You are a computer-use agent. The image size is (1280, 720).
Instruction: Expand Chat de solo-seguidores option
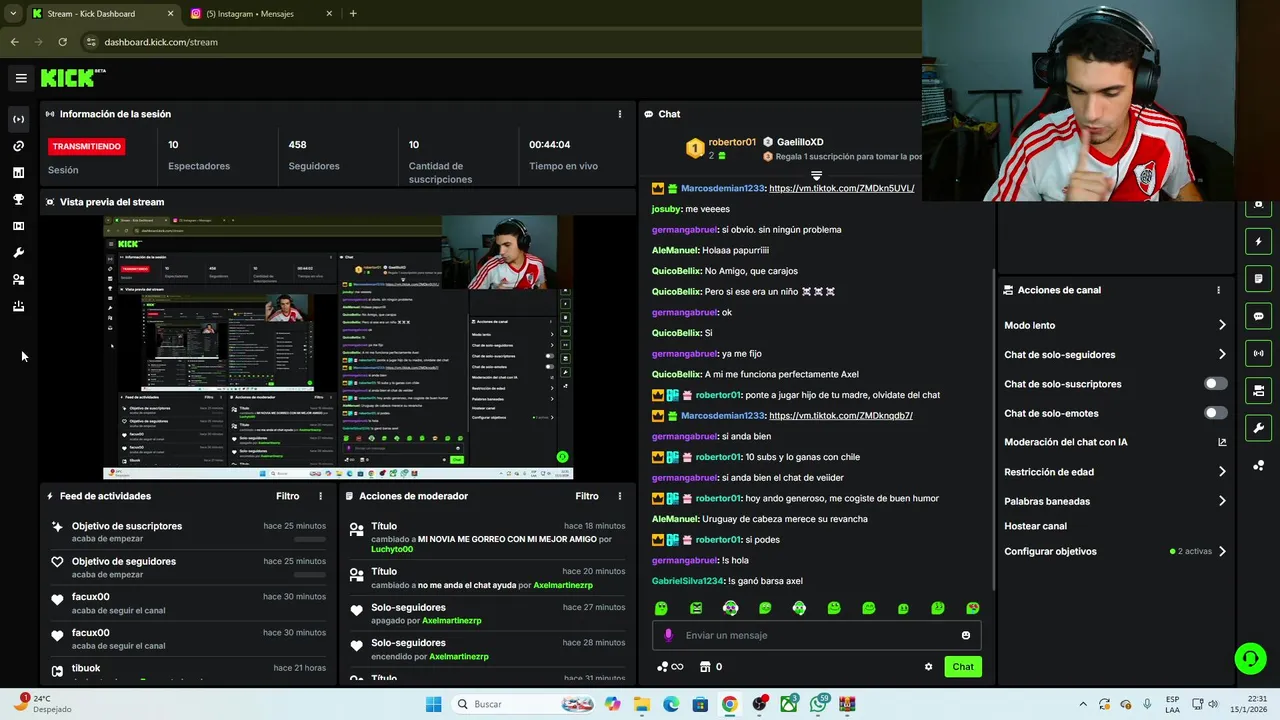click(1222, 354)
